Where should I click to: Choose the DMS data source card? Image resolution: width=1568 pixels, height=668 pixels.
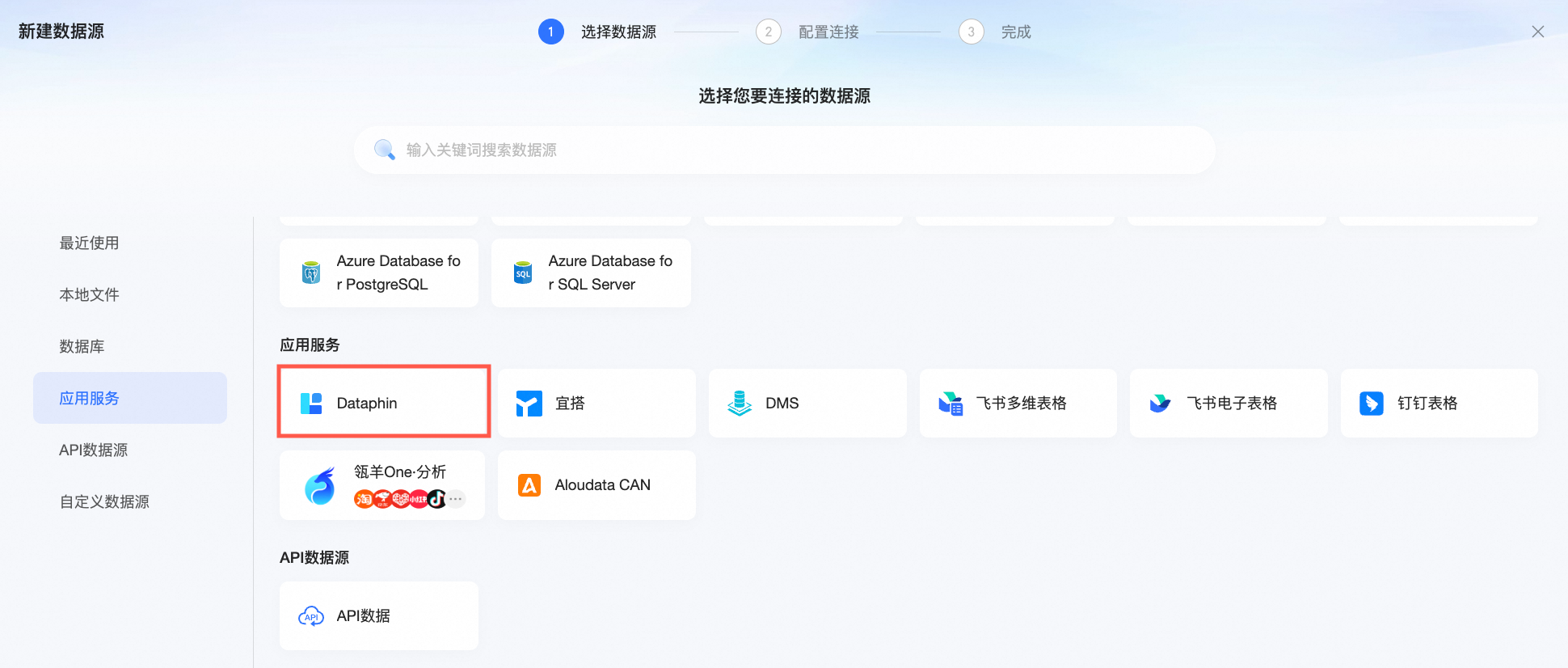tap(807, 403)
